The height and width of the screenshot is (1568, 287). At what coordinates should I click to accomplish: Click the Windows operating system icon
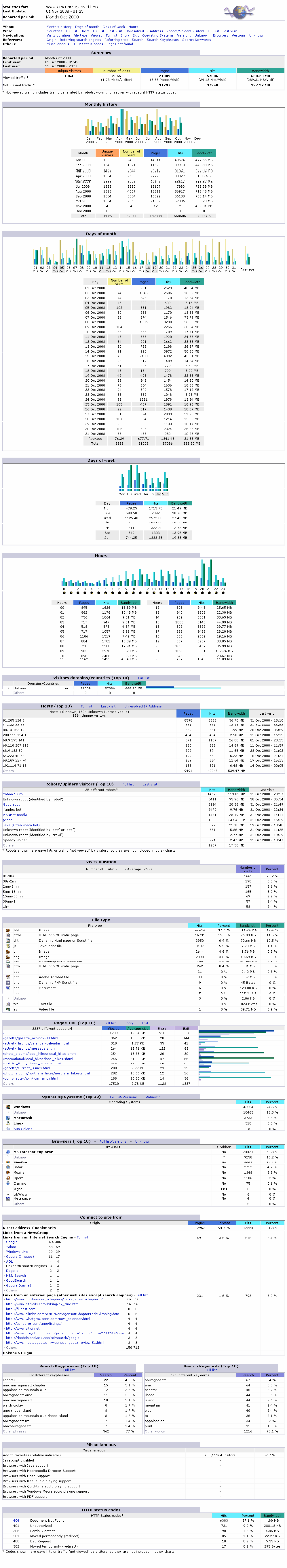click(x=7, y=1107)
